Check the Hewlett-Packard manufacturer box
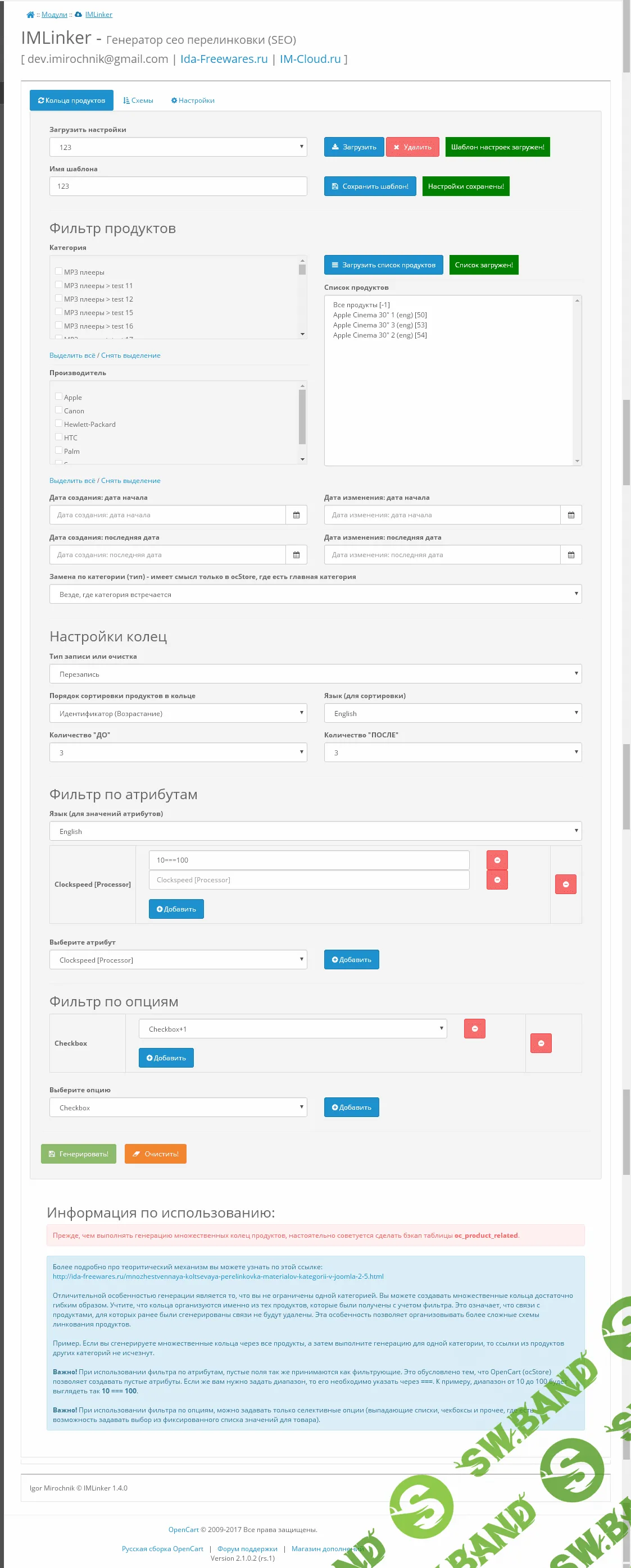 [x=58, y=423]
